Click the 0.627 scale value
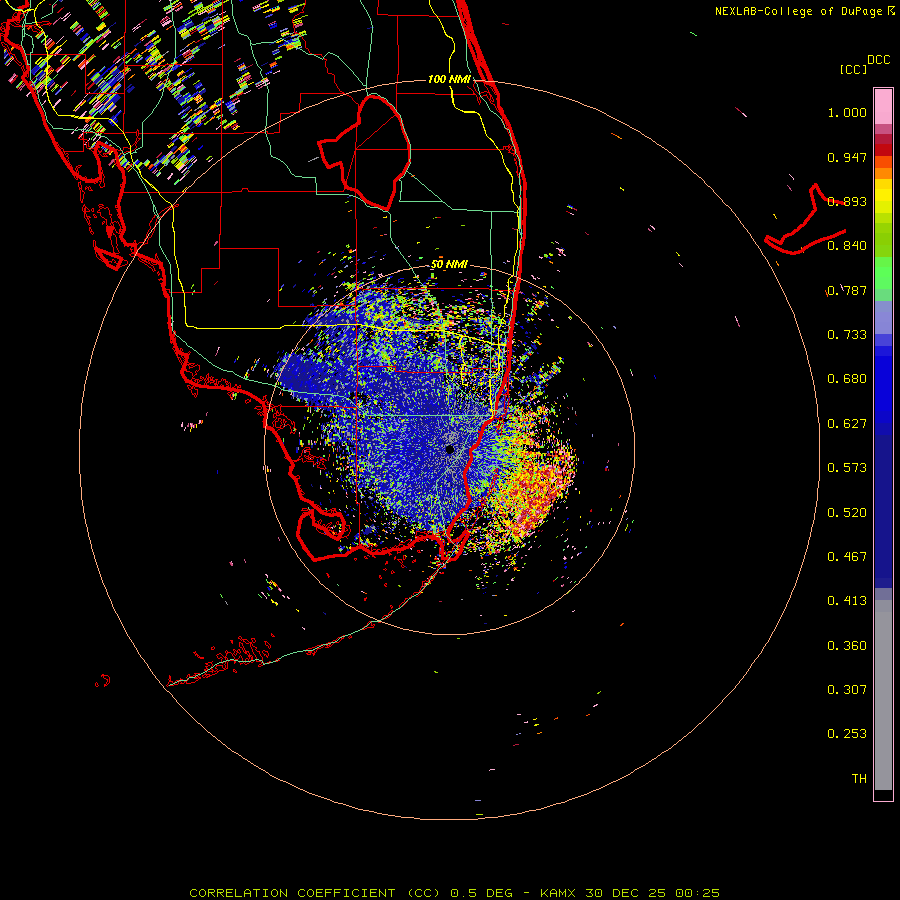Viewport: 900px width, 900px height. [847, 424]
